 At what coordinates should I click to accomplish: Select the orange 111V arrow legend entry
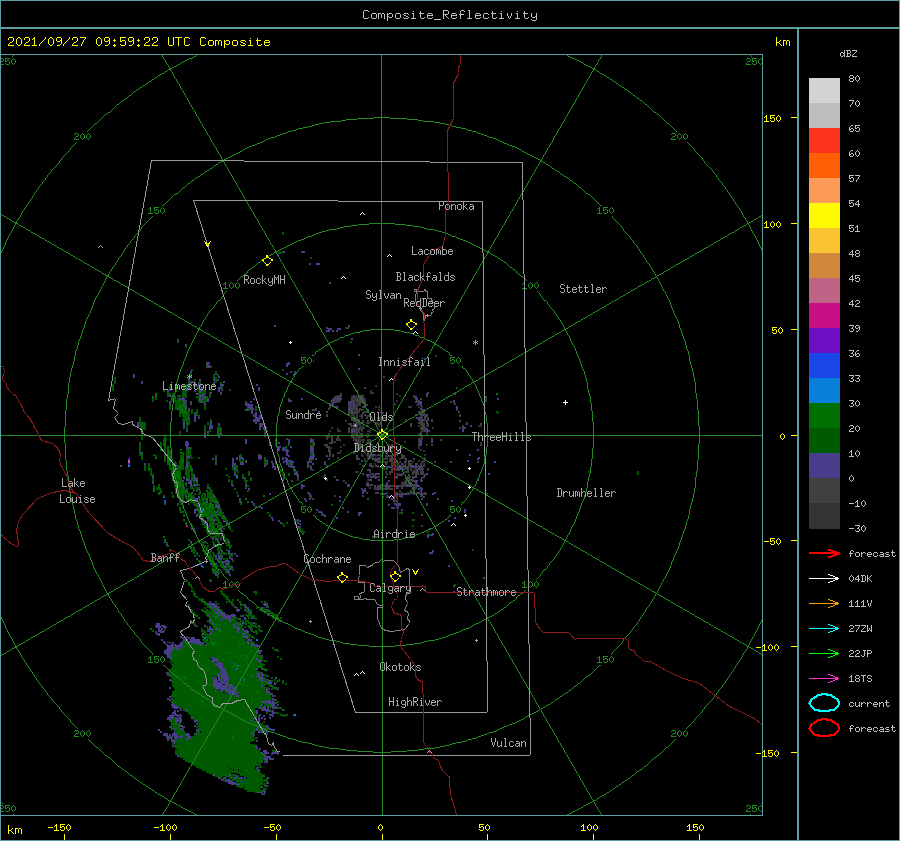[x=824, y=603]
